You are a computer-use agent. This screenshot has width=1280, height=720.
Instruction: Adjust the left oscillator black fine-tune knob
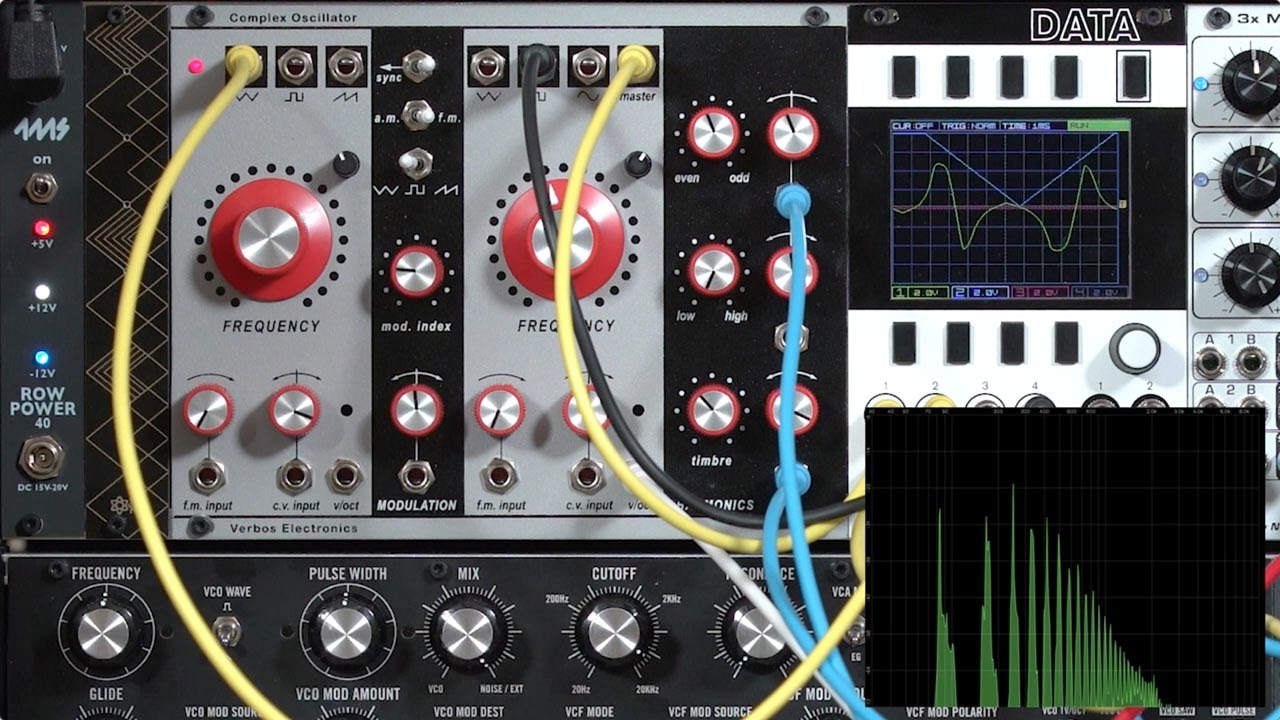pos(345,164)
